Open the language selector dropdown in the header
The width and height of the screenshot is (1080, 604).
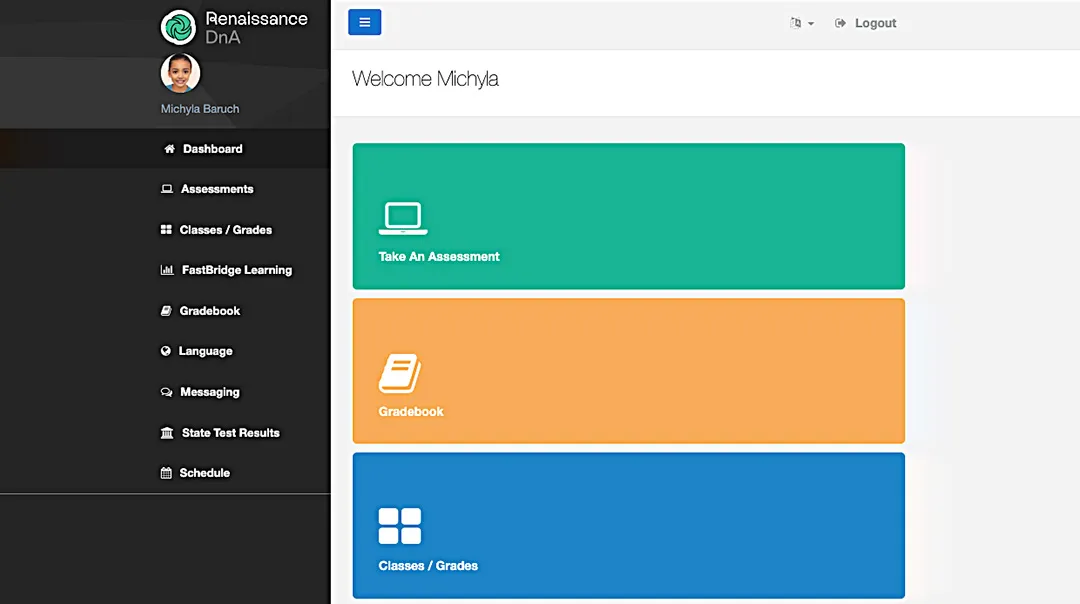pyautogui.click(x=802, y=22)
